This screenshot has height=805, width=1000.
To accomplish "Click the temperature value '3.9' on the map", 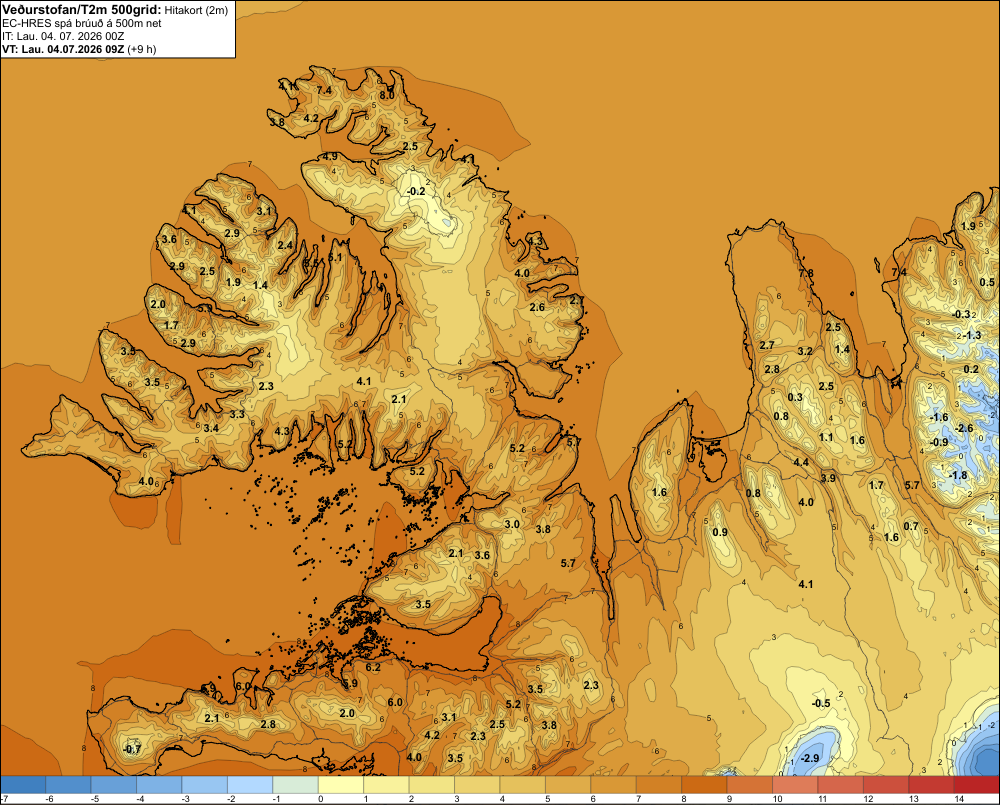I will (828, 478).
